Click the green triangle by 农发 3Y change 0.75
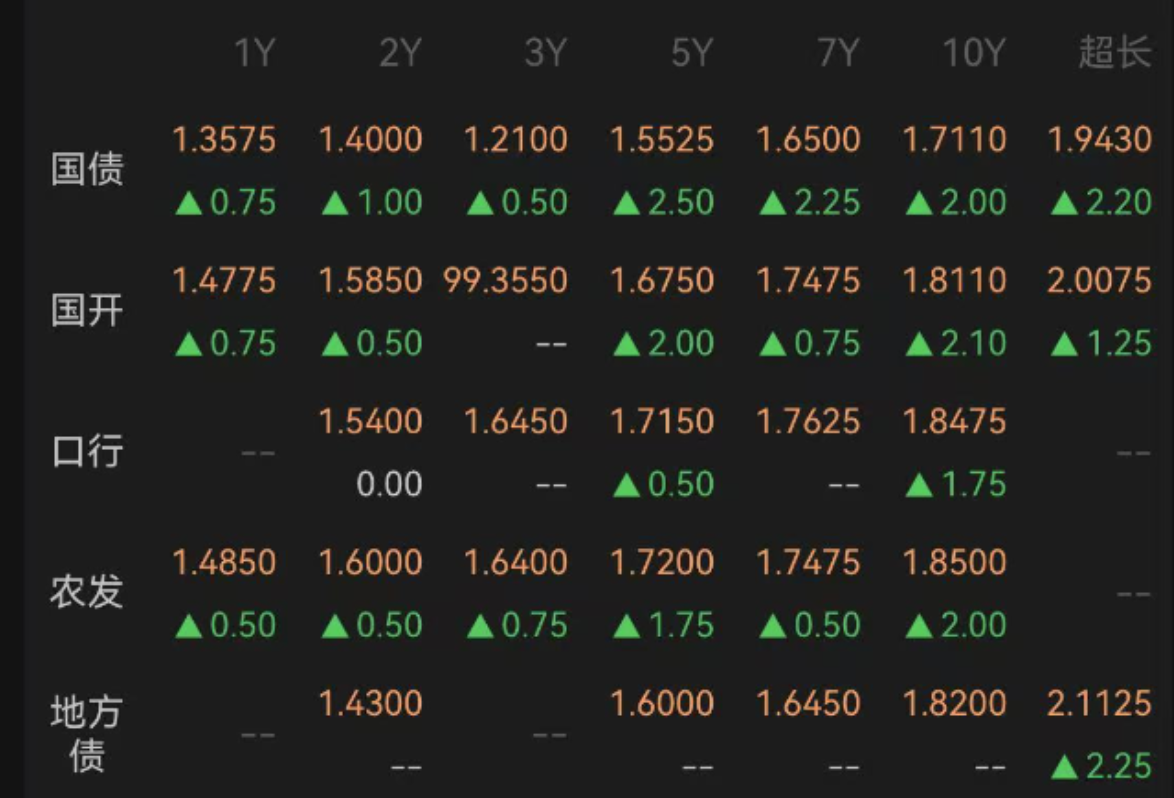This screenshot has width=1174, height=798. point(481,627)
